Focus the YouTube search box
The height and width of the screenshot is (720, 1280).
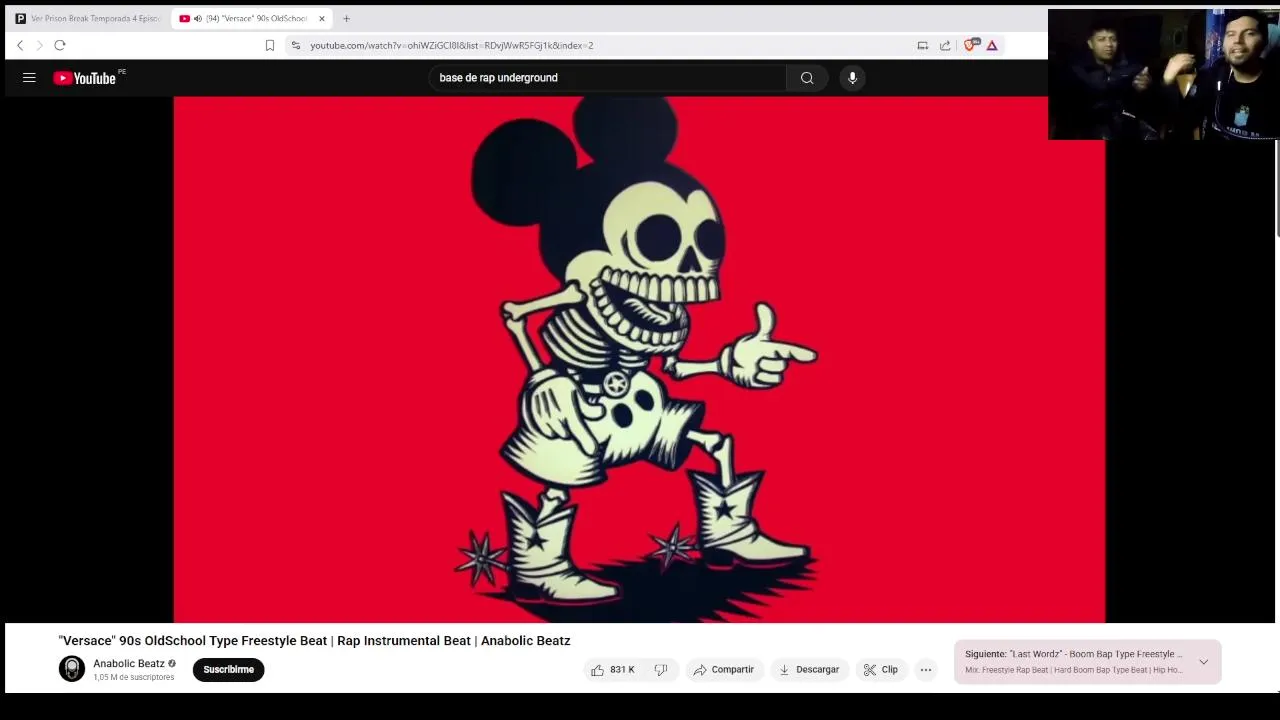click(608, 78)
